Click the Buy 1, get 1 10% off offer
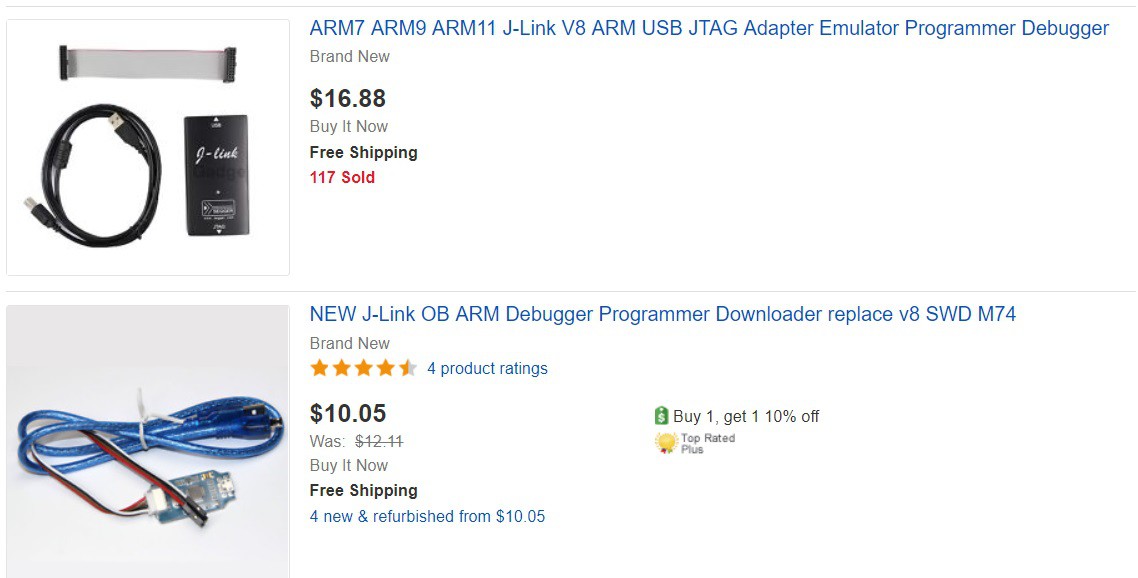1138x578 pixels. pyautogui.click(x=746, y=416)
